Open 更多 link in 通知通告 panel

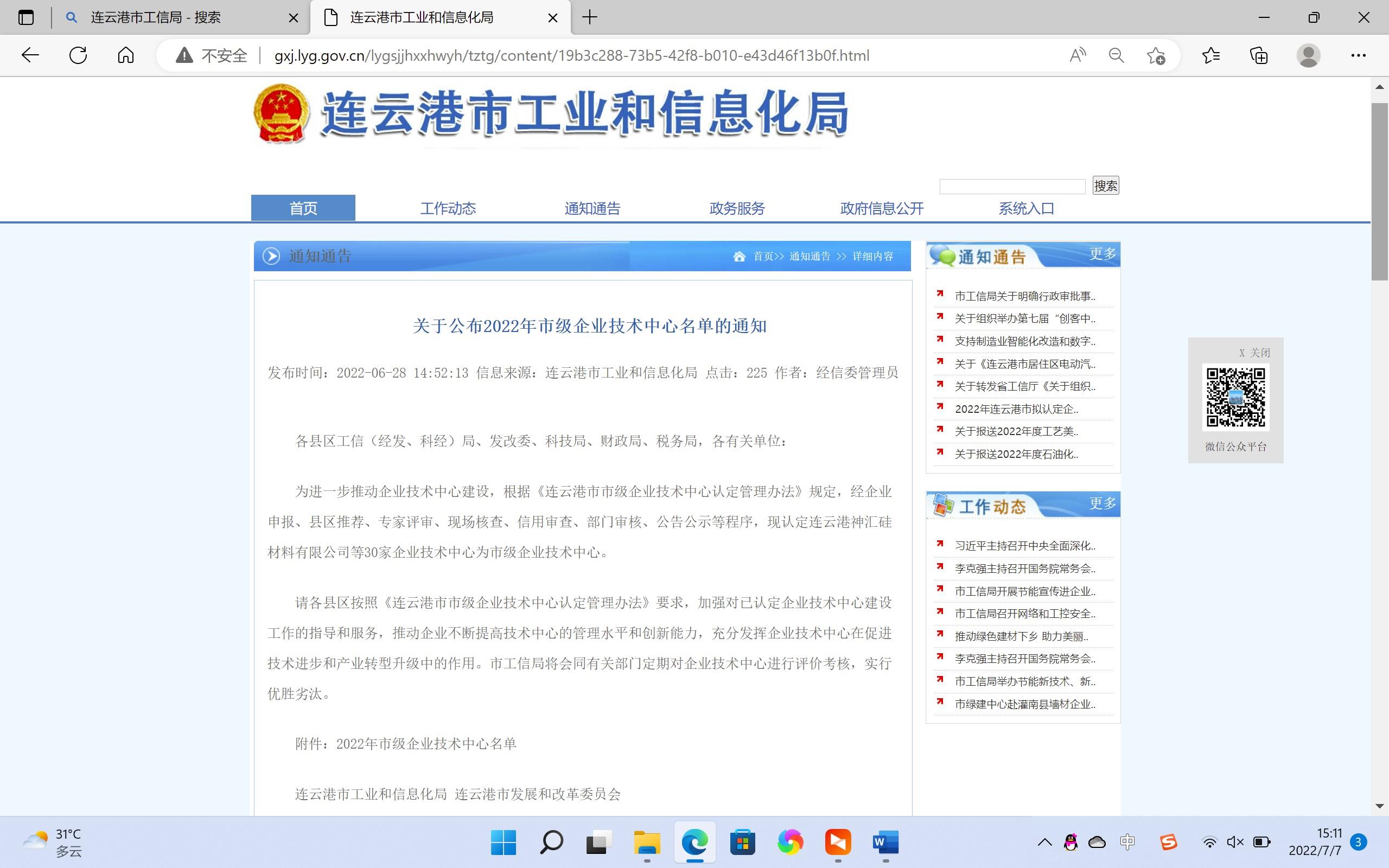1102,253
